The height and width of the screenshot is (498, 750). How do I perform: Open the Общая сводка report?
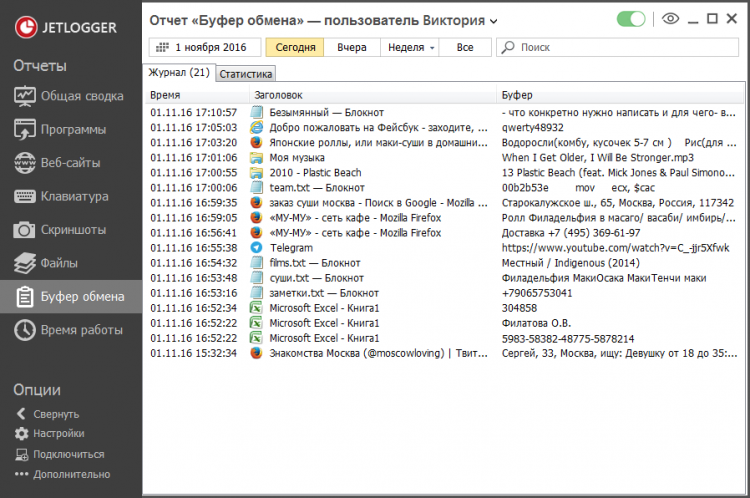point(71,96)
